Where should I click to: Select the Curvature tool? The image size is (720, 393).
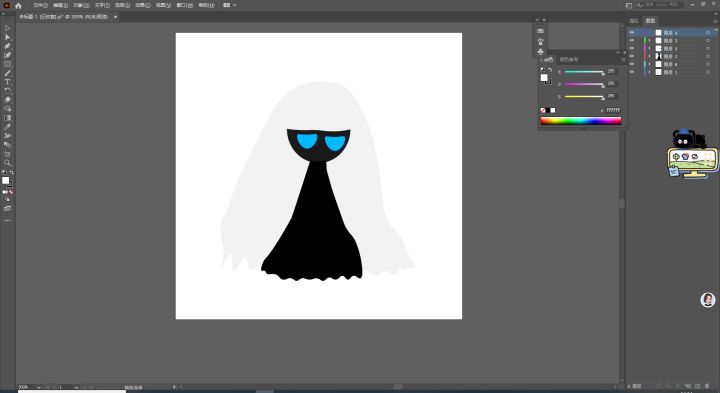click(x=7, y=55)
